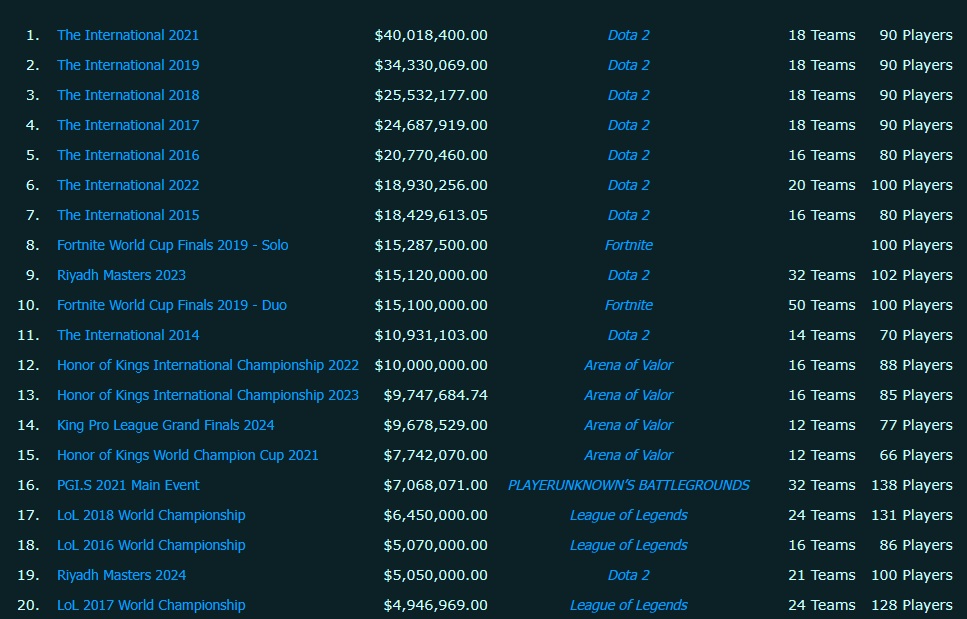The width and height of the screenshot is (967, 619).
Task: Click Dota 2 link in International 2018 row
Action: [x=628, y=95]
